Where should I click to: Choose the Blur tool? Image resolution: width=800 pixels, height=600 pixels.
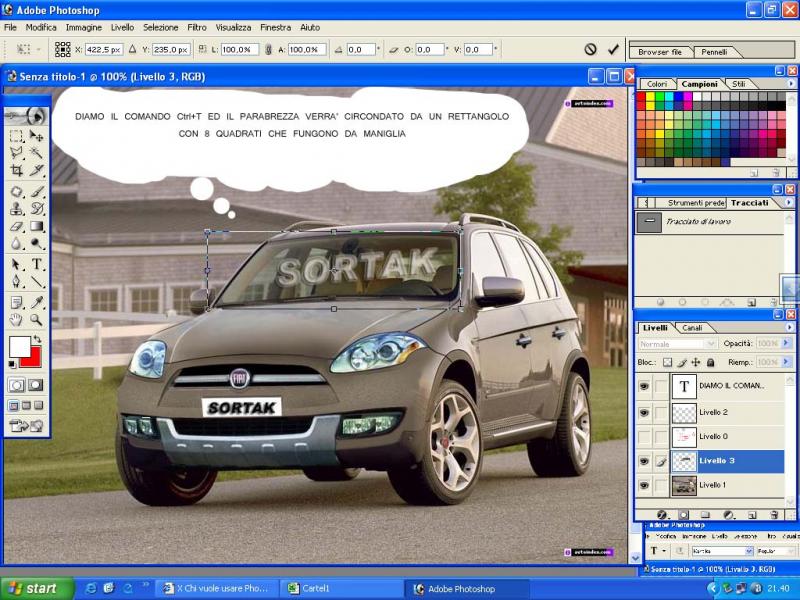[17, 243]
